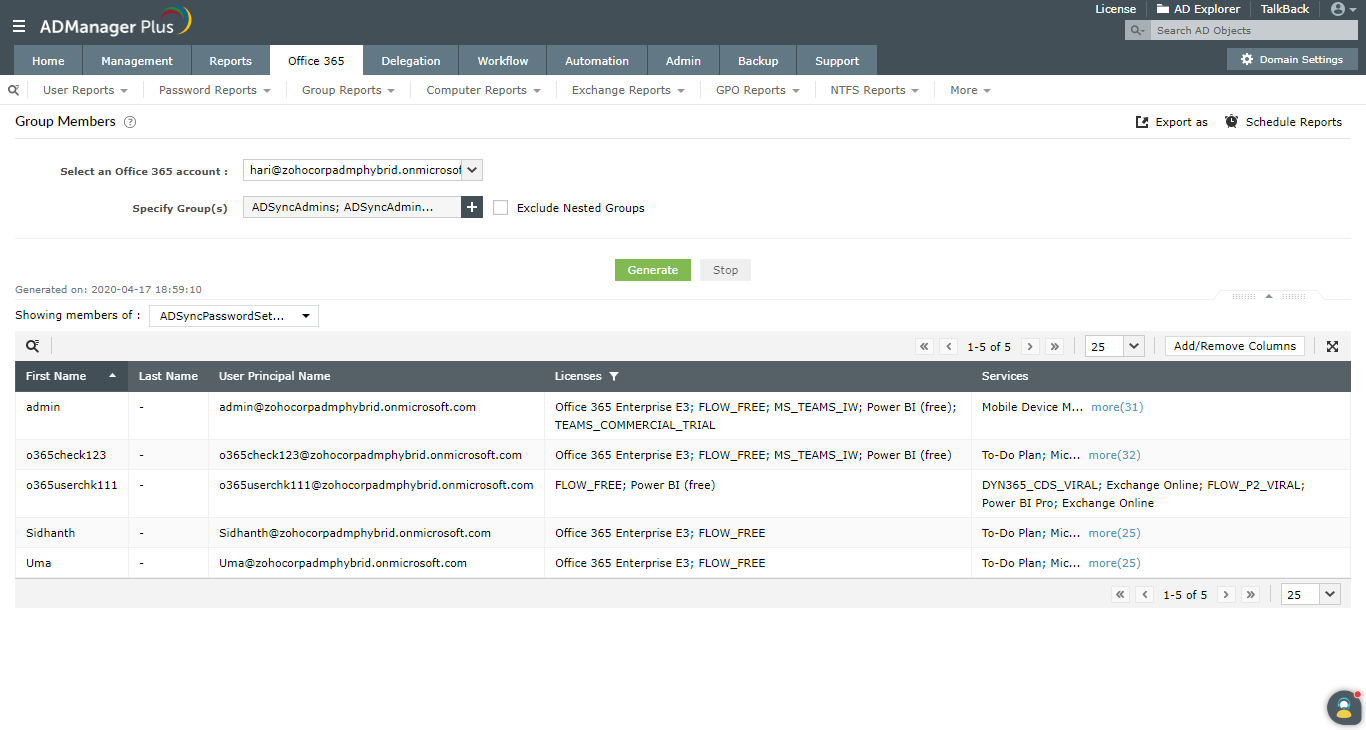This screenshot has width=1366, height=730.
Task: Switch to the Workflow tab
Action: (503, 60)
